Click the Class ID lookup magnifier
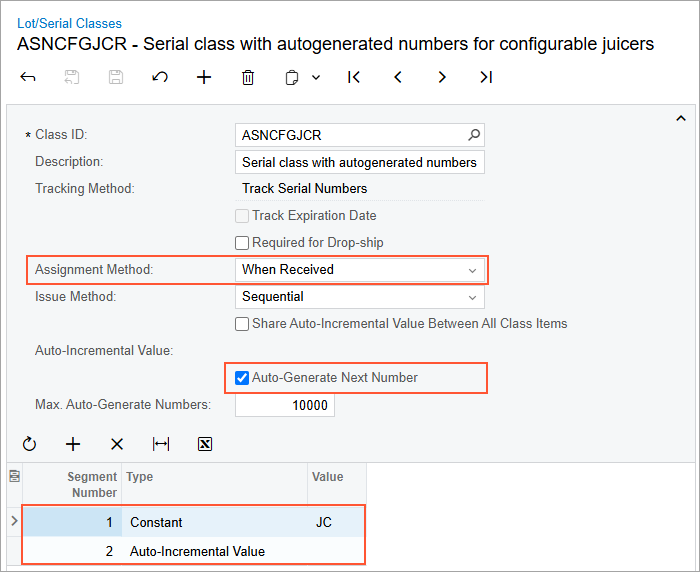Image resolution: width=700 pixels, height=572 pixels. [x=474, y=135]
